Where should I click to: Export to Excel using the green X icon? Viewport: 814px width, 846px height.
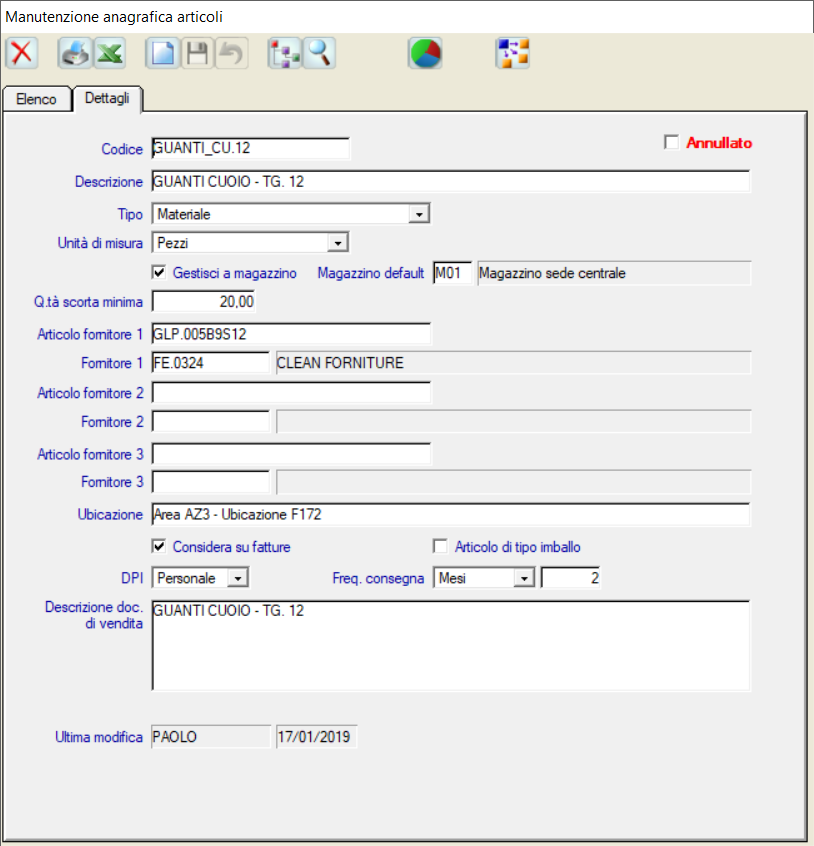[110, 53]
